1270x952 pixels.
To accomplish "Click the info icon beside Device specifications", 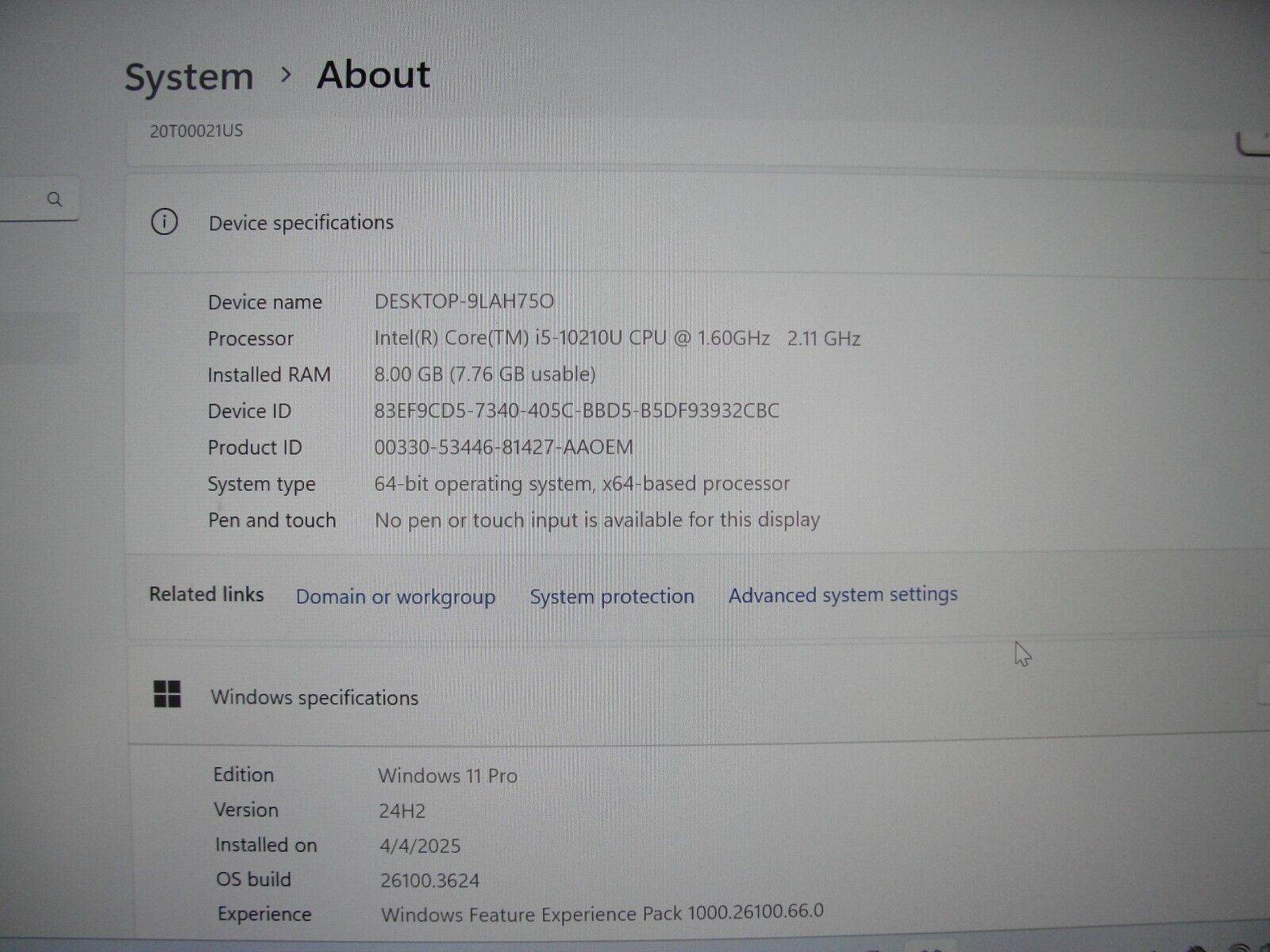I will pyautogui.click(x=164, y=223).
